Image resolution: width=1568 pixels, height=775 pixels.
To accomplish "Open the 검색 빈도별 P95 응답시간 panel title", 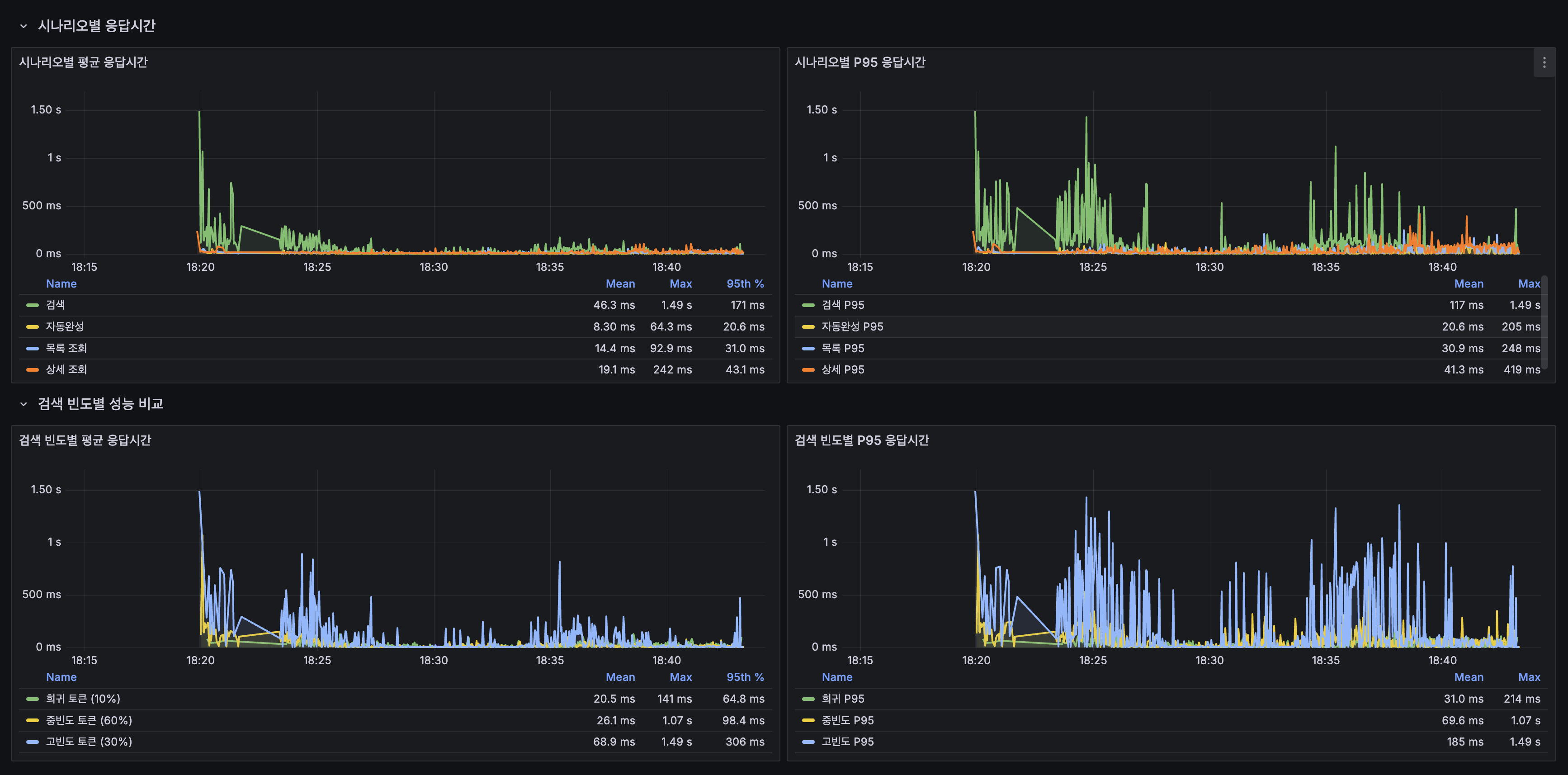I will (x=861, y=440).
